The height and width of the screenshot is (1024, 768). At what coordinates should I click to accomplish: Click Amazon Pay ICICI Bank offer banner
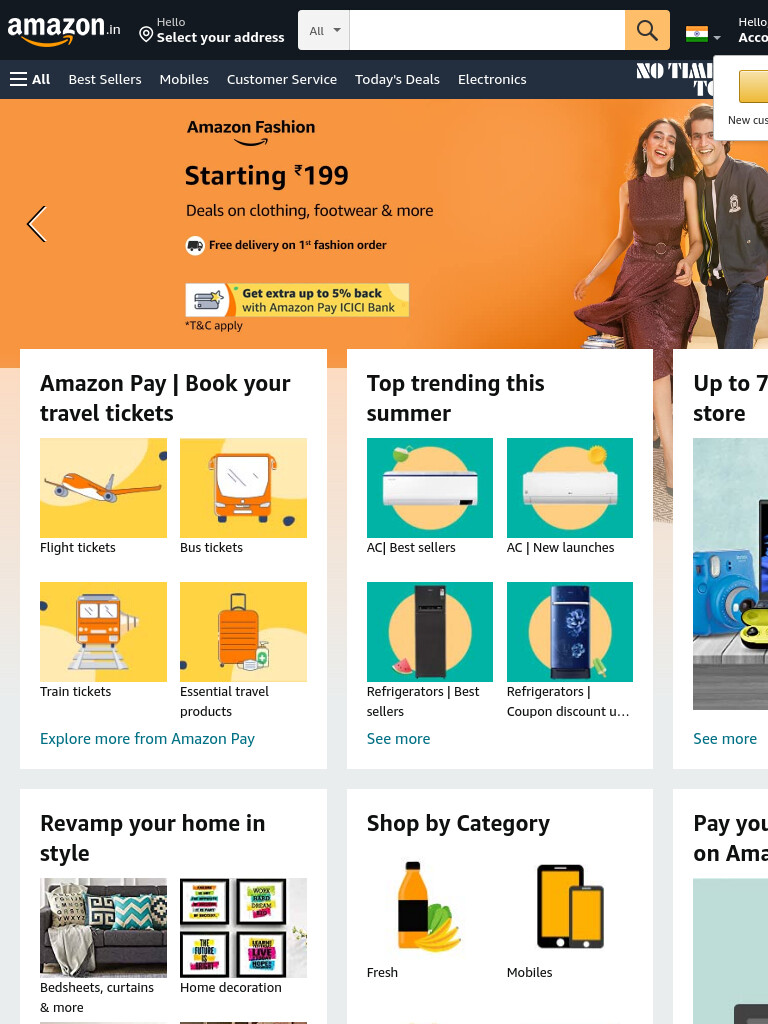click(x=297, y=300)
